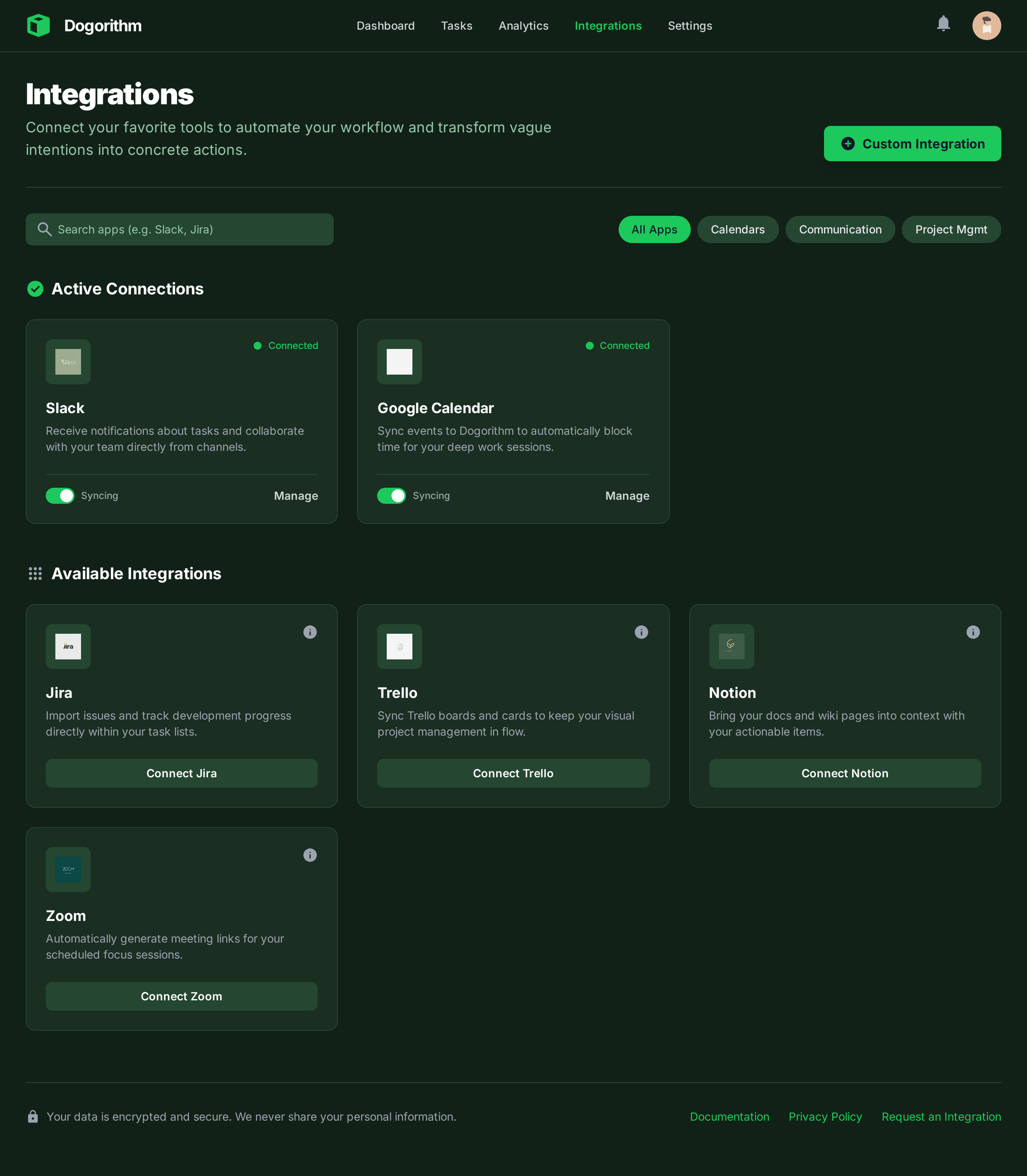This screenshot has height=1176, width=1027.
Task: Click the Google Calendar app icon
Action: (400, 362)
